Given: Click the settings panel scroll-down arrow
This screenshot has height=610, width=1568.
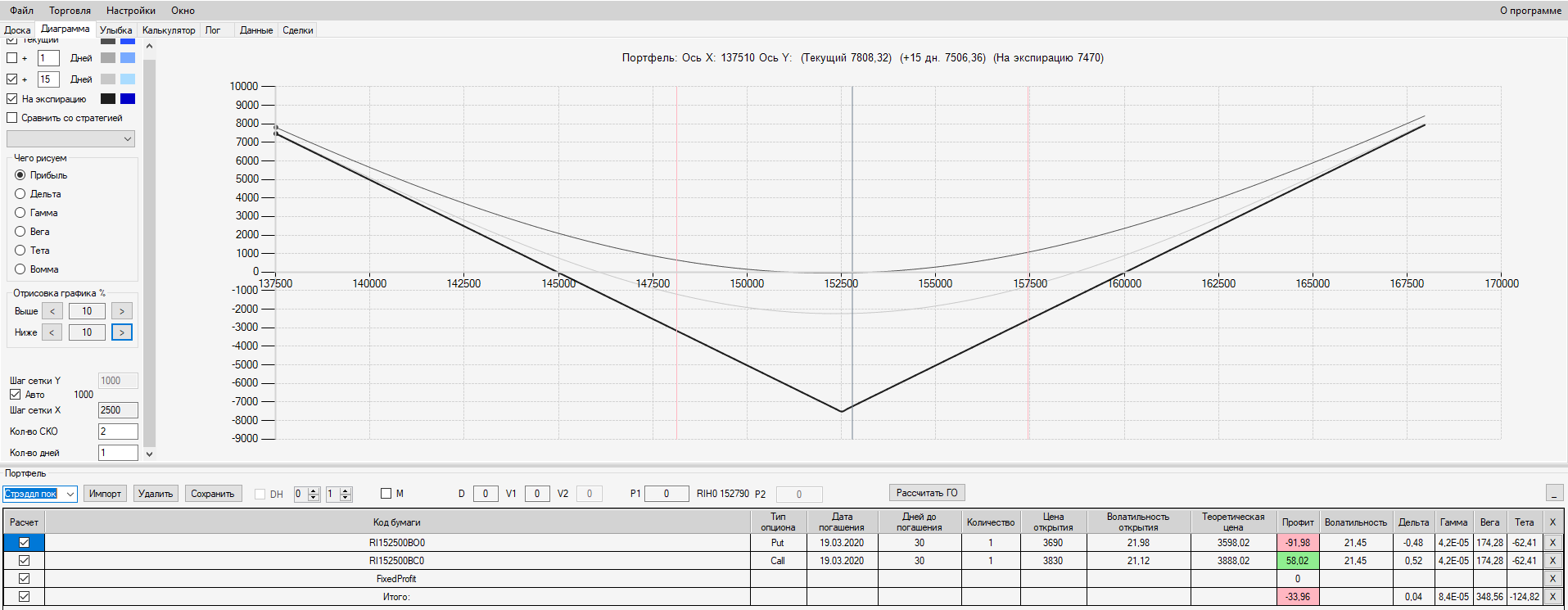Looking at the screenshot, I should coord(149,454).
